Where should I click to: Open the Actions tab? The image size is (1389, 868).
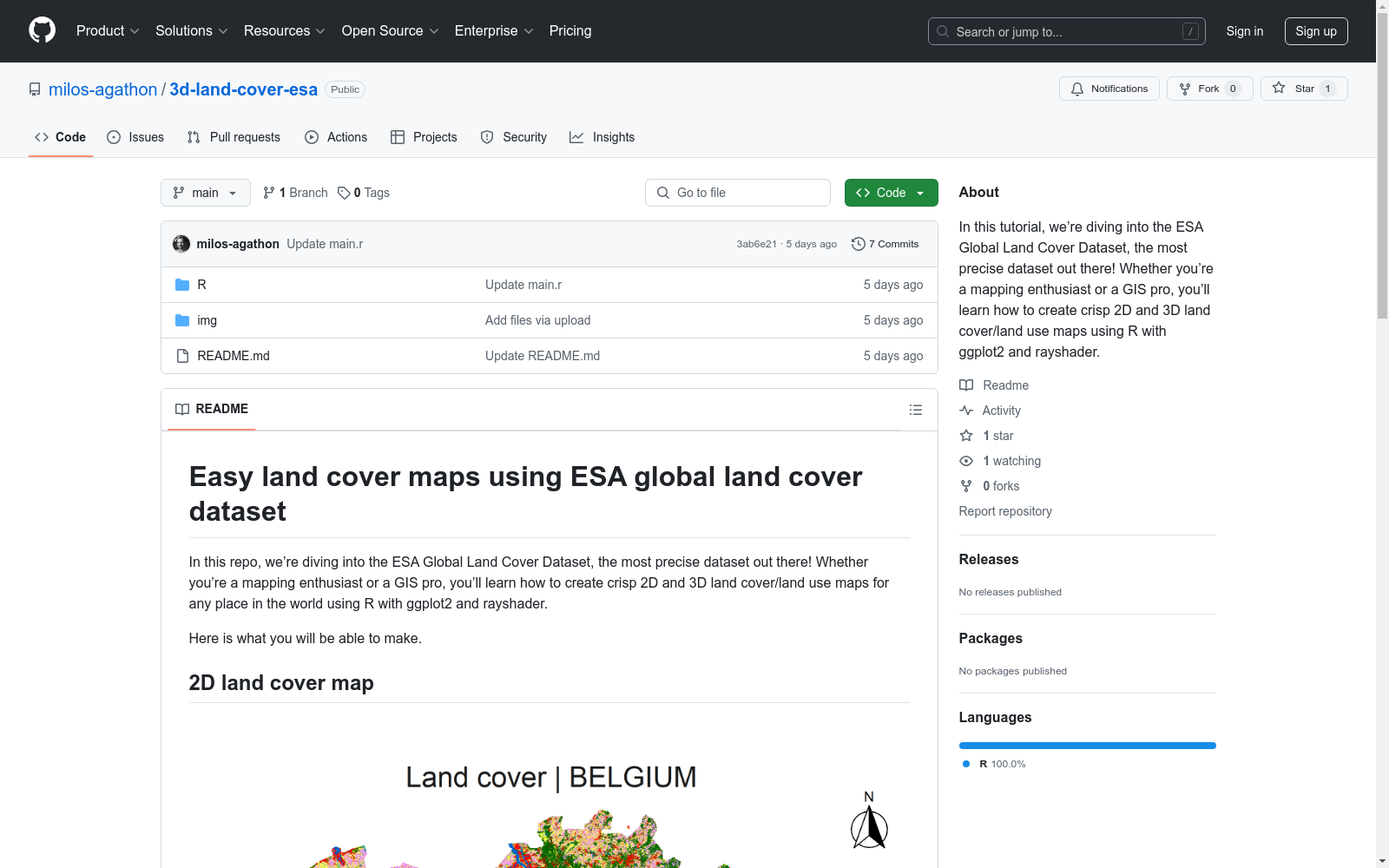click(336, 137)
